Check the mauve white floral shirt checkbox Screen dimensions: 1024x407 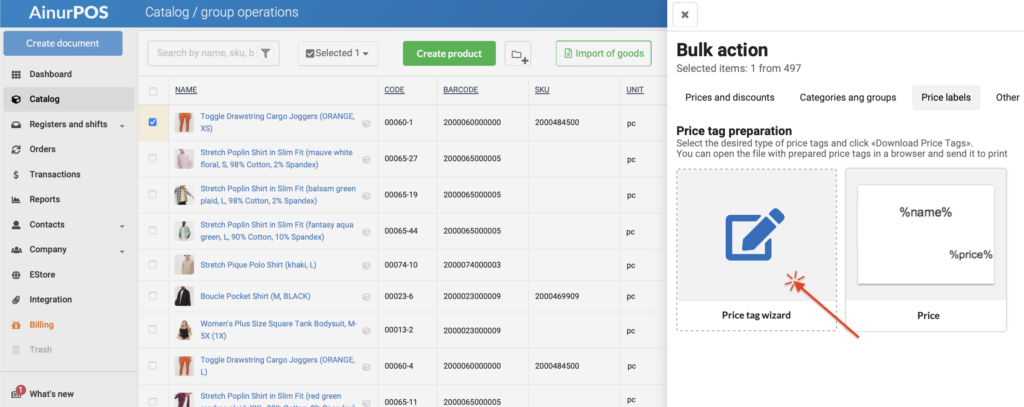click(x=153, y=158)
